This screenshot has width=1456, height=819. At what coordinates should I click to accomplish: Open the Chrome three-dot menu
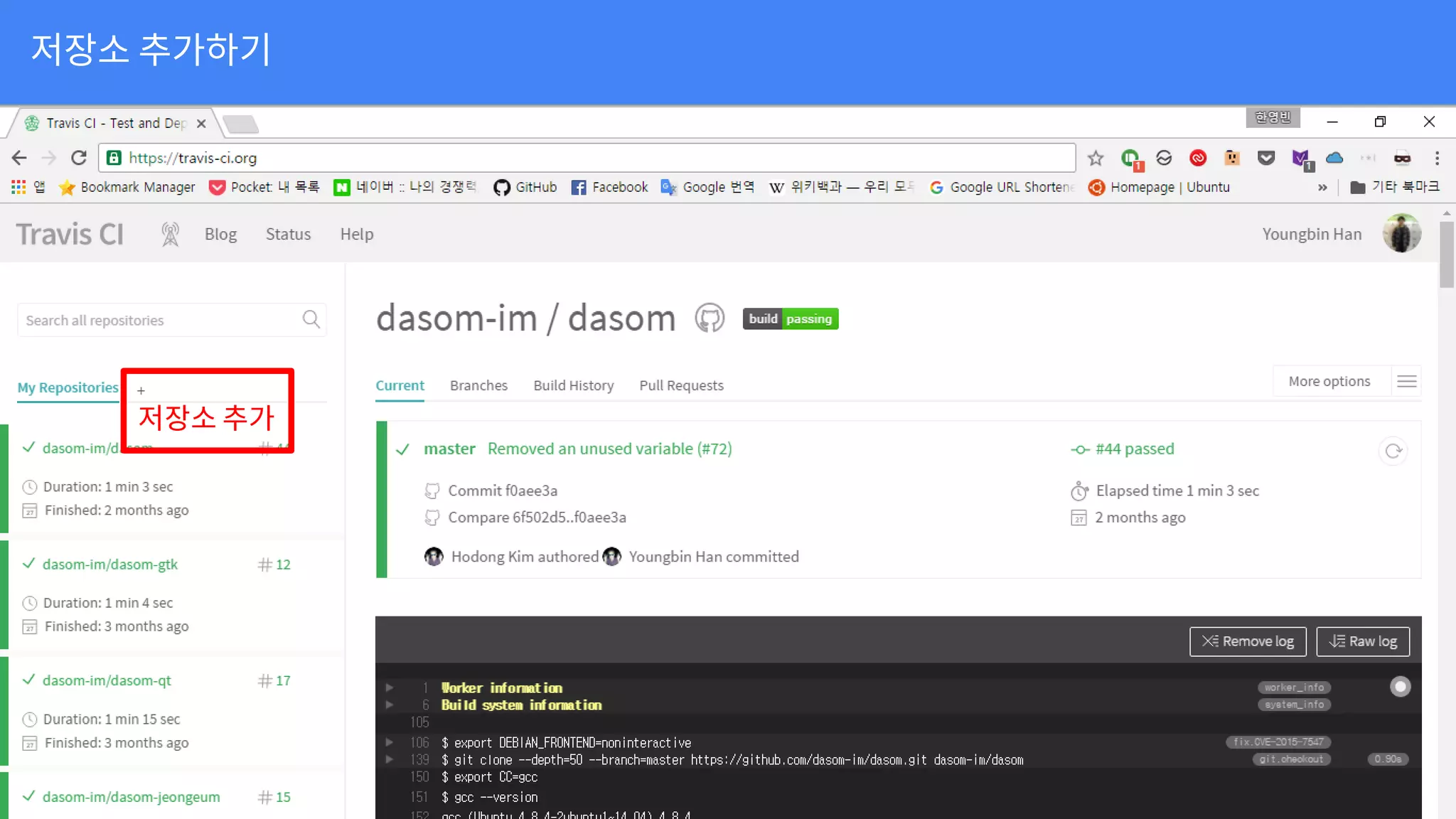[x=1437, y=158]
